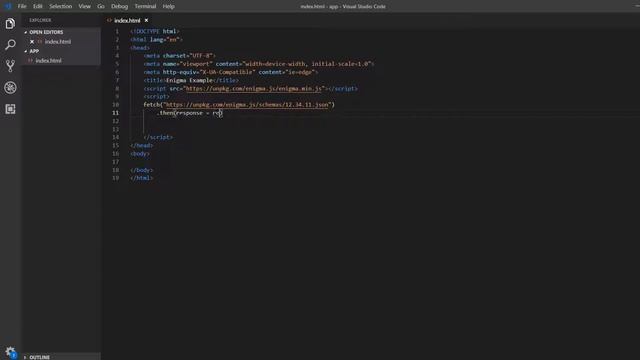Open the Source Control view
Screen dimensions: 640x360
[10, 66]
